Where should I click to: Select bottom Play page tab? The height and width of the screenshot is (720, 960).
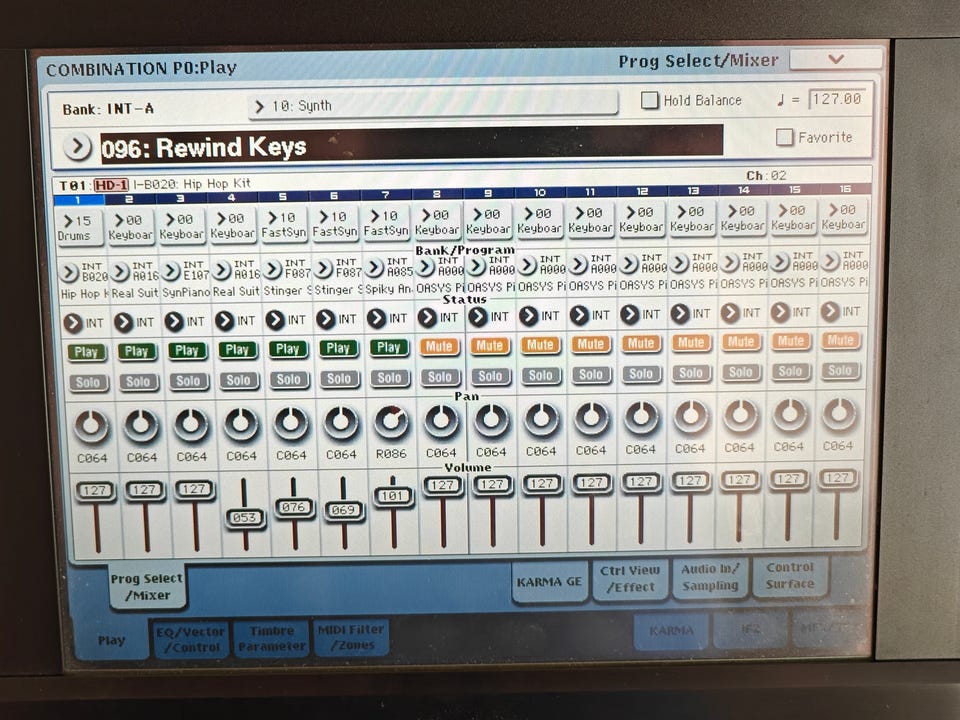pyautogui.click(x=111, y=640)
